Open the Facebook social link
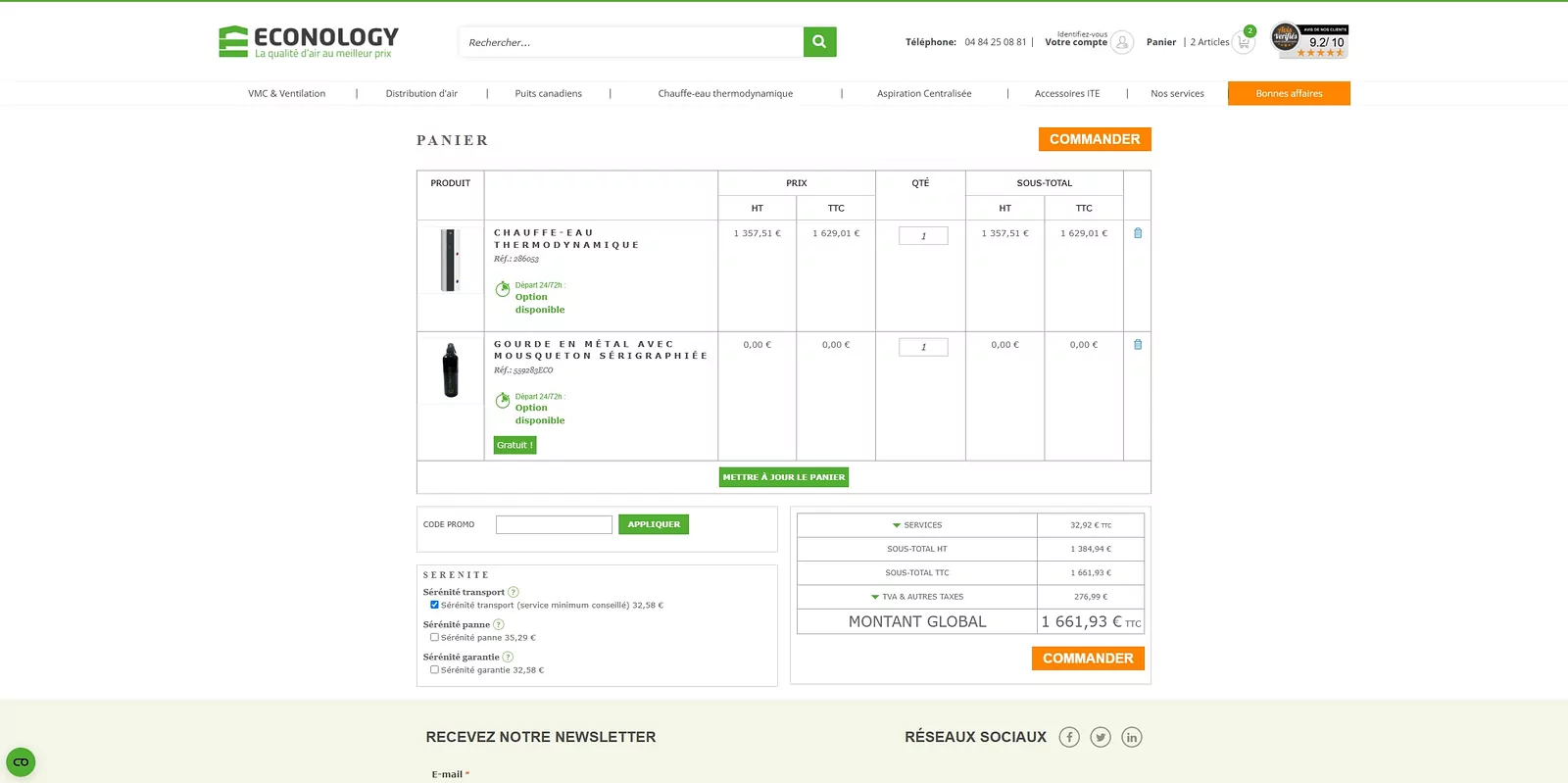Screen dimensions: 1568x783 point(1069,737)
